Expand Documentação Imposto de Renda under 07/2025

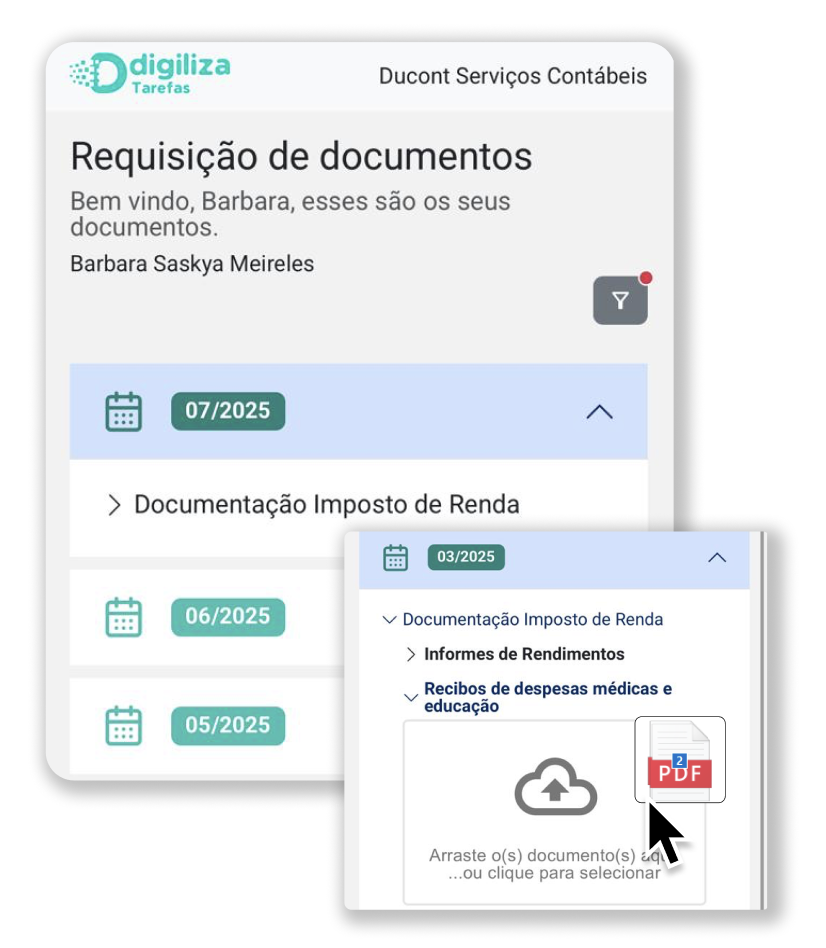pos(114,505)
